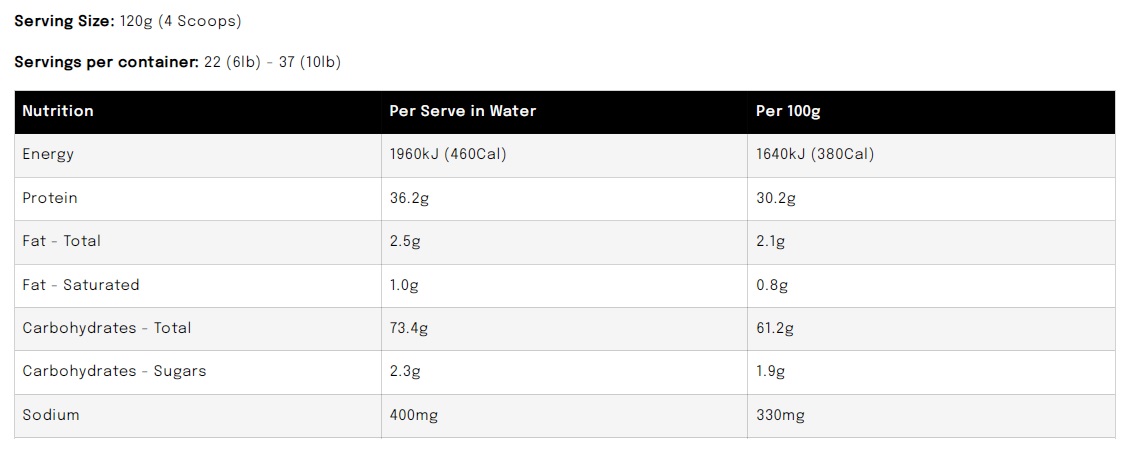Viewport: 1125px width, 452px height.
Task: Click the Serving Size label
Action: [x=70, y=20]
